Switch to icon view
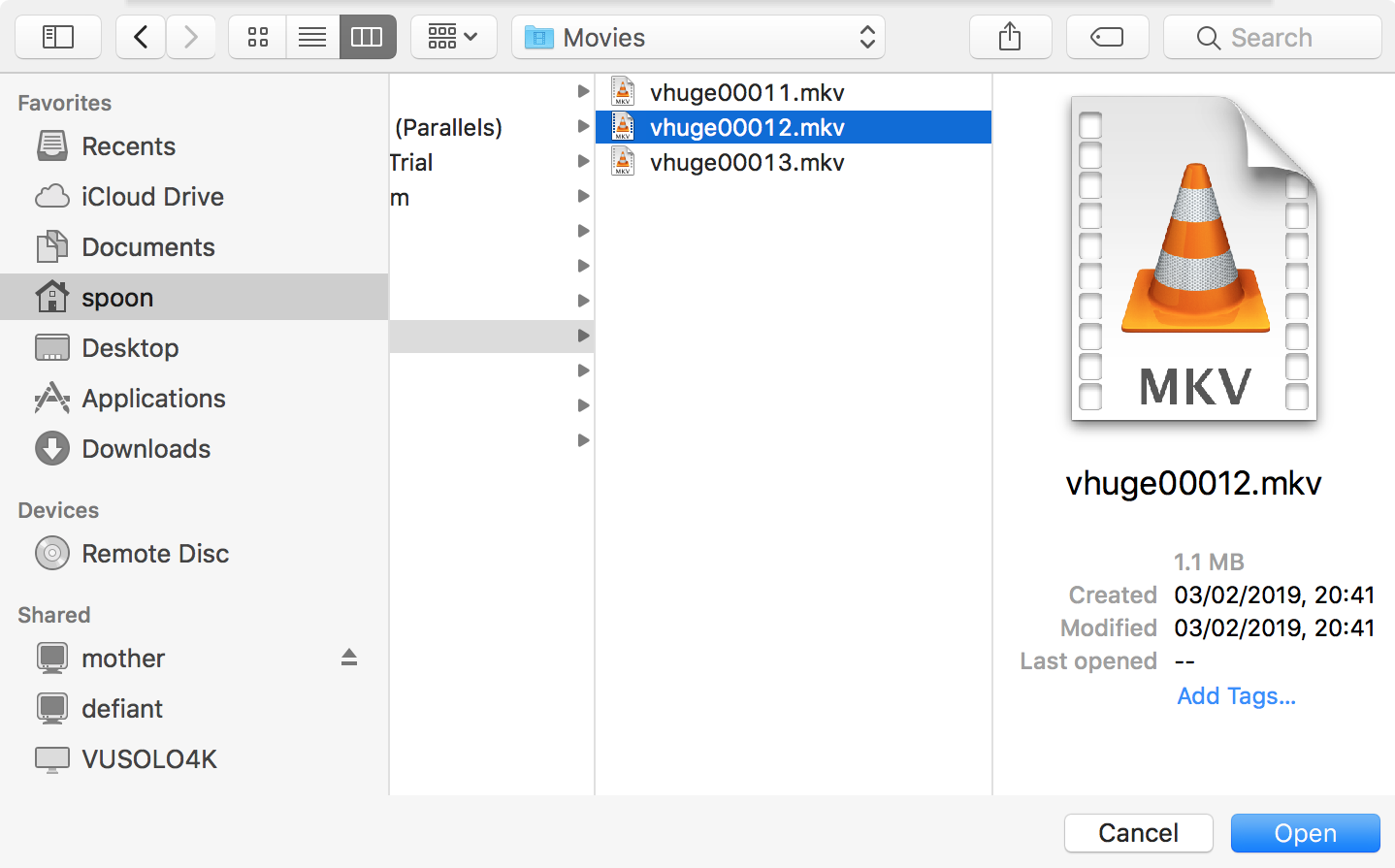This screenshot has height=868, width=1395. (x=257, y=38)
